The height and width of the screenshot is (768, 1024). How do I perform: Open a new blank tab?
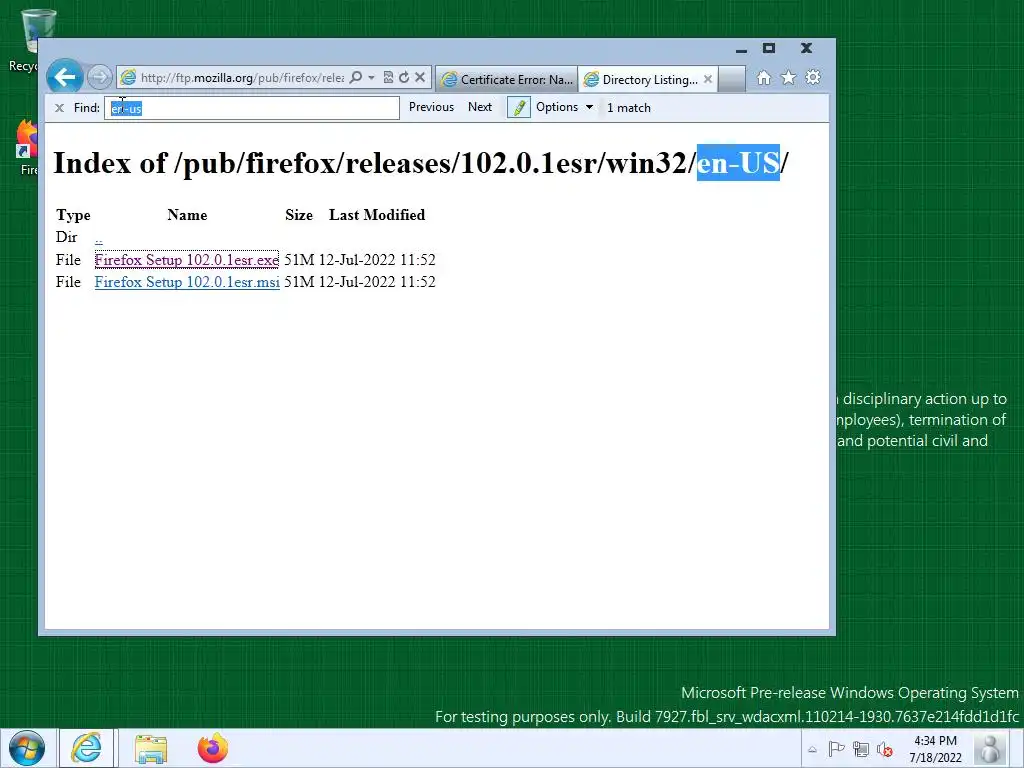(731, 79)
